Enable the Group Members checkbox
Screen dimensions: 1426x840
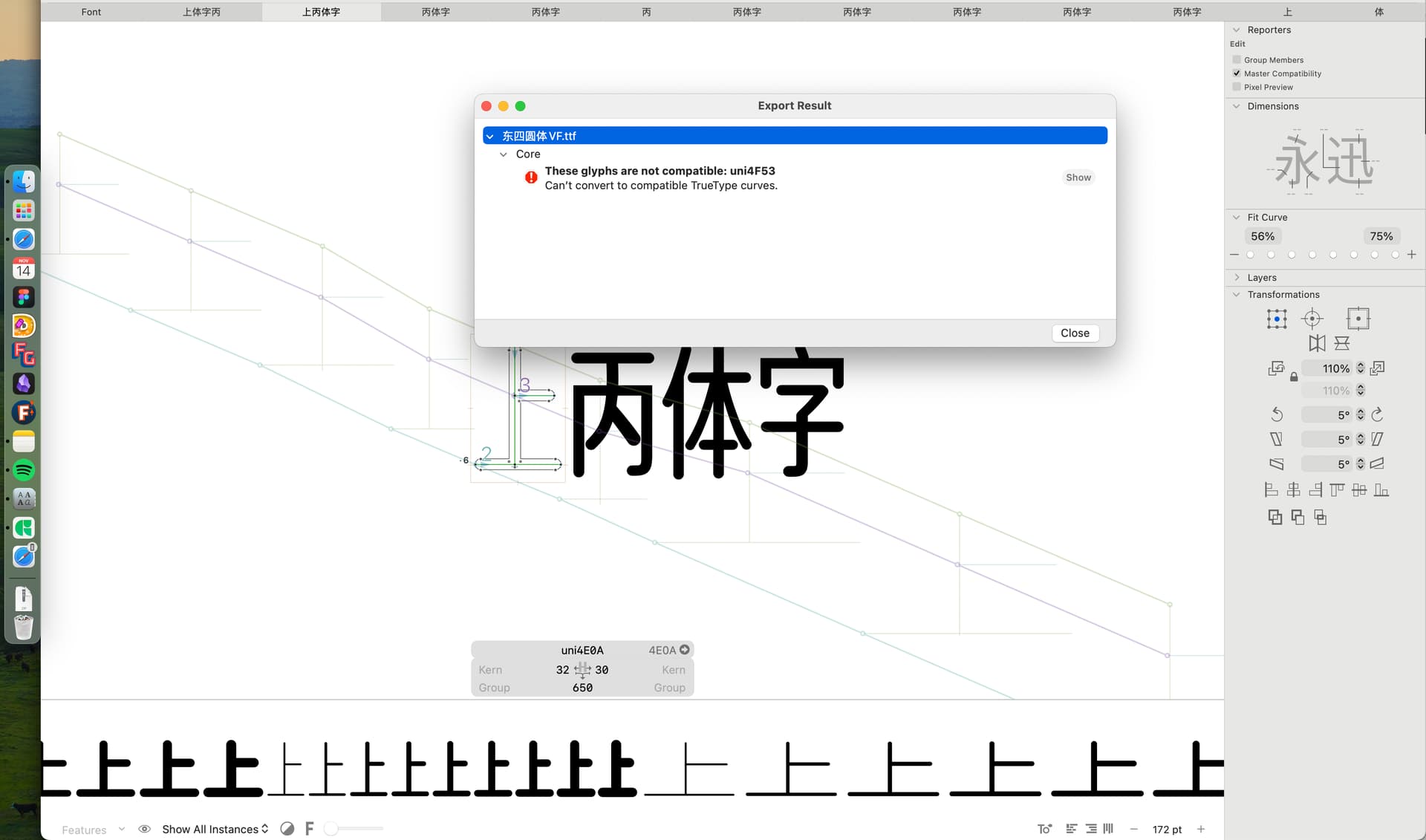pos(1237,59)
